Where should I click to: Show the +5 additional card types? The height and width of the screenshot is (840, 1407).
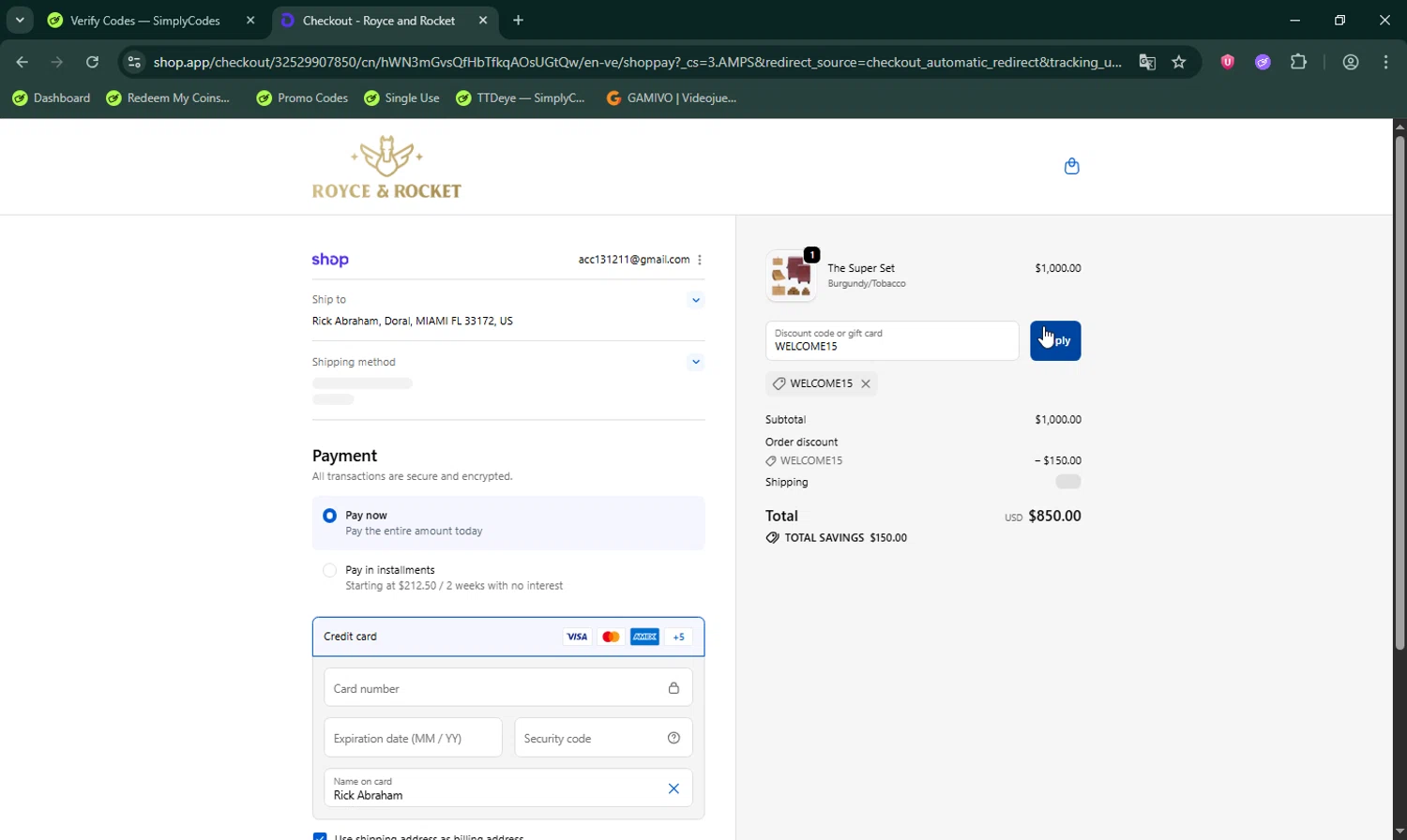(678, 637)
